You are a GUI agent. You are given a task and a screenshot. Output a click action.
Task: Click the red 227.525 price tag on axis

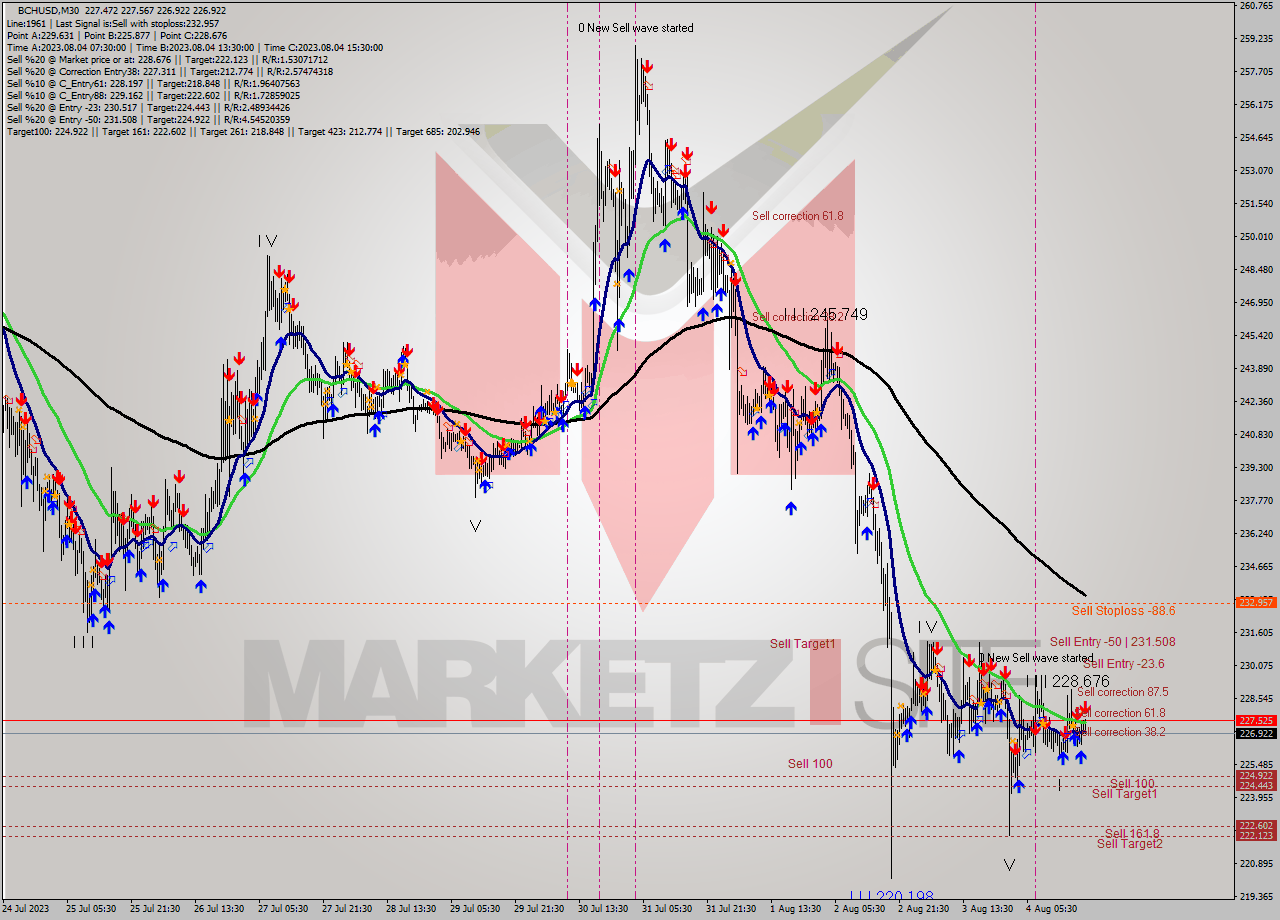1256,720
